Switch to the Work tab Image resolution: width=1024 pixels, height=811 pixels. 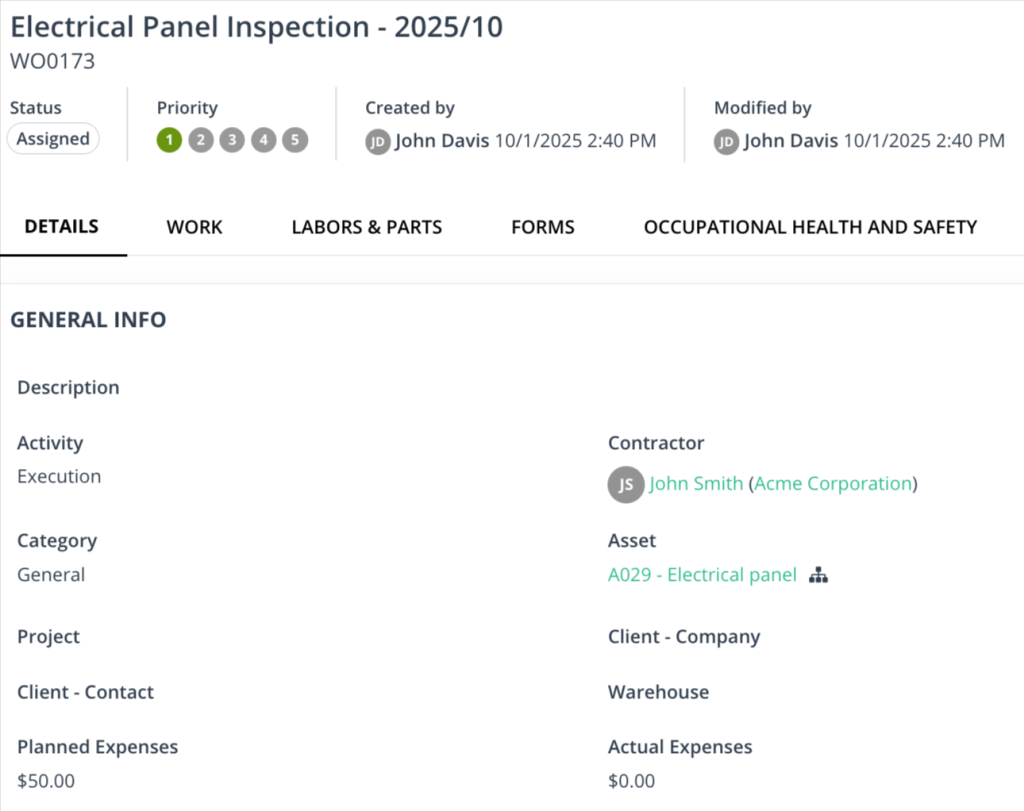coord(195,227)
